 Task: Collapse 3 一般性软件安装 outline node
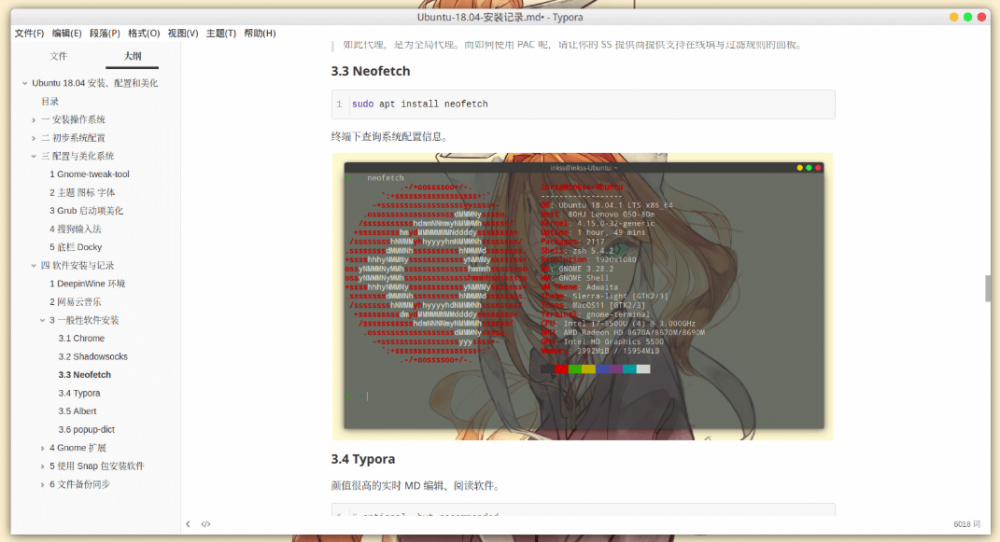pyautogui.click(x=43, y=321)
